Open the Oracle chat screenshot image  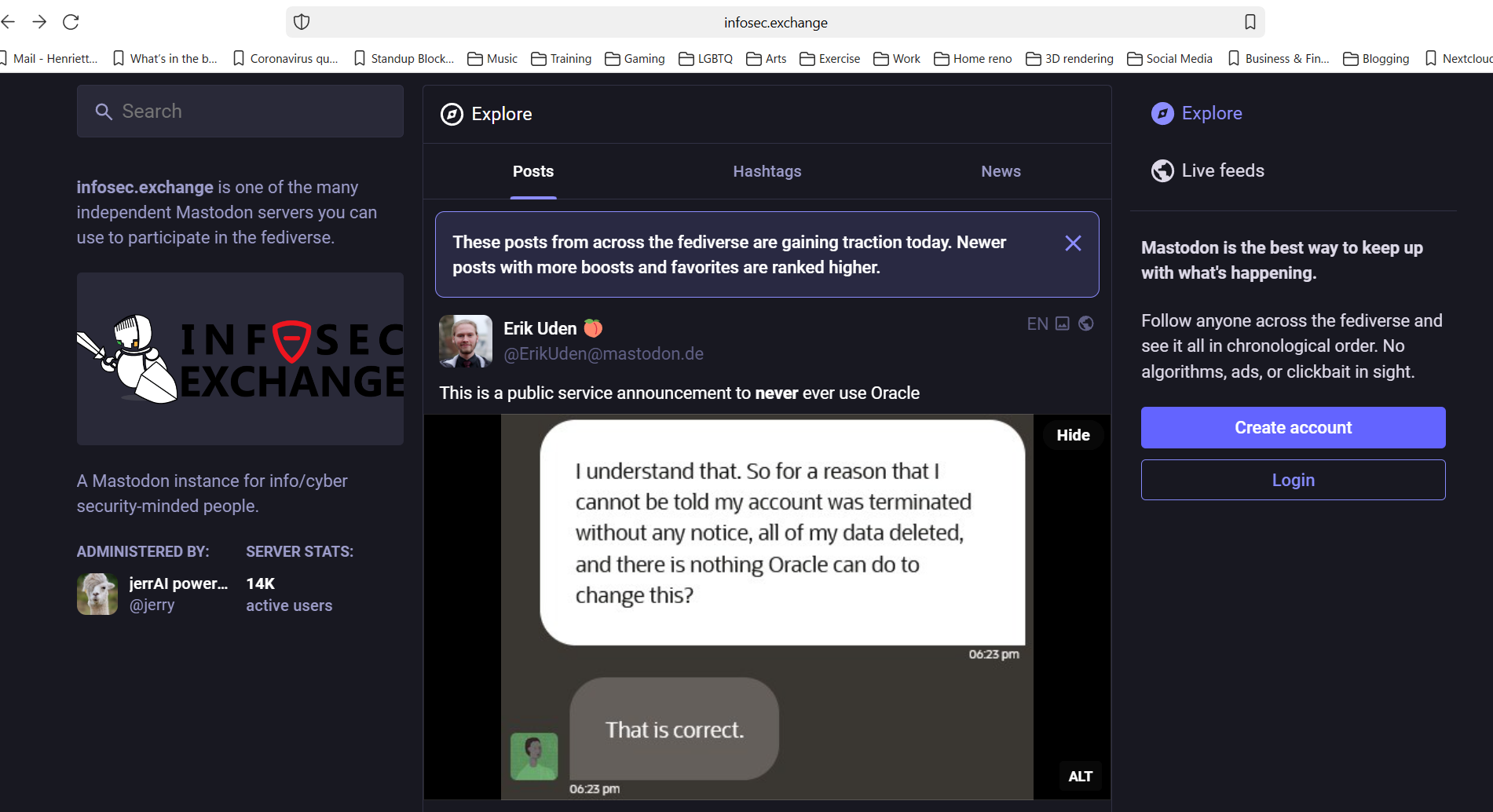(767, 607)
